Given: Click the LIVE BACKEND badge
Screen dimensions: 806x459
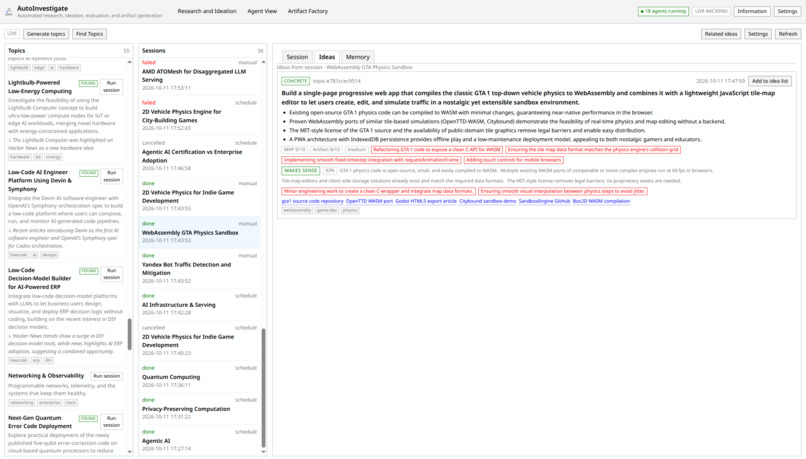Looking at the screenshot, I should pyautogui.click(x=711, y=11).
